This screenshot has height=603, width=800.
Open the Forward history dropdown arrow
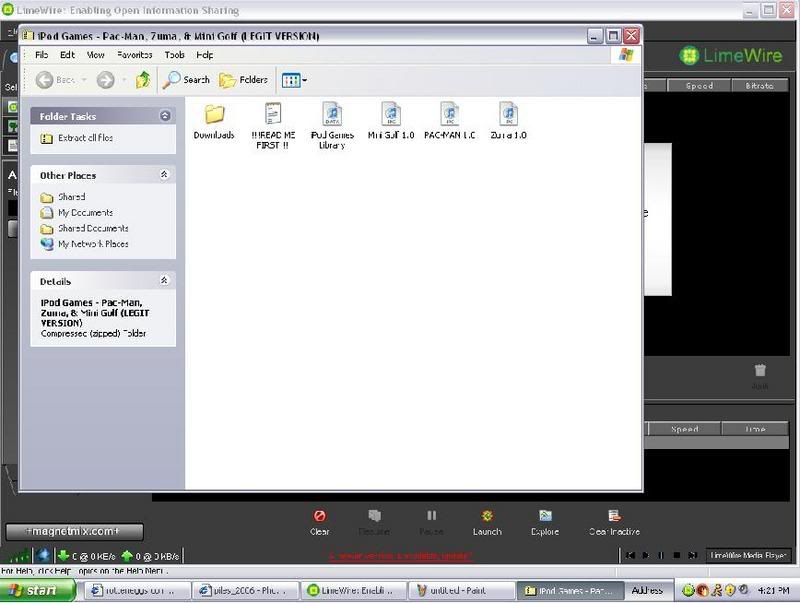(x=124, y=80)
